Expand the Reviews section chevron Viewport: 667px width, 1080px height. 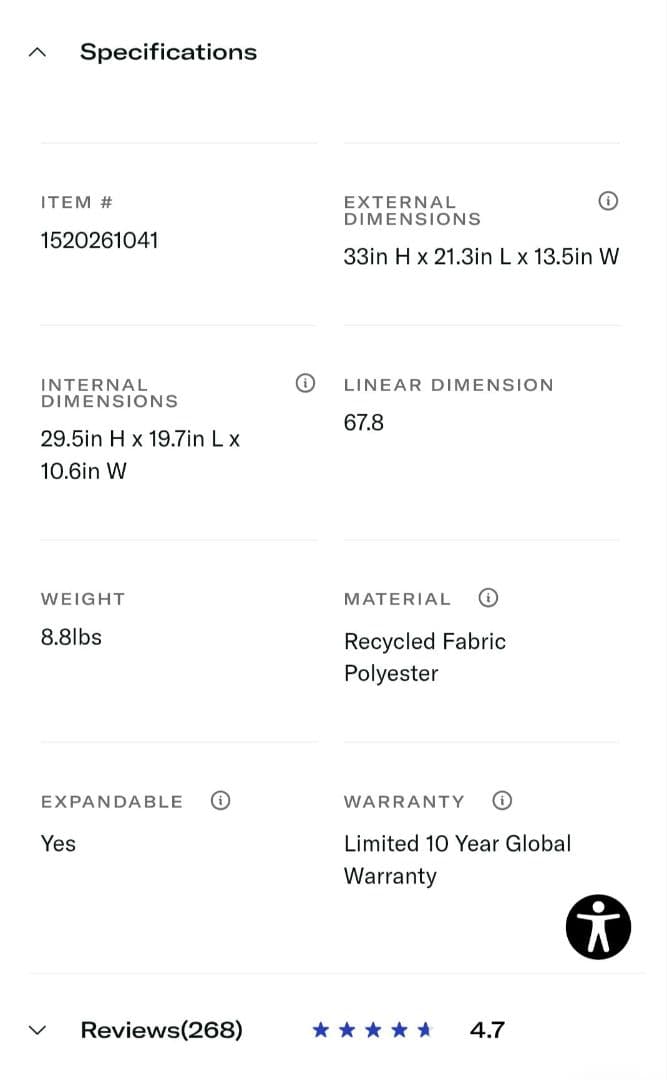pos(38,1030)
